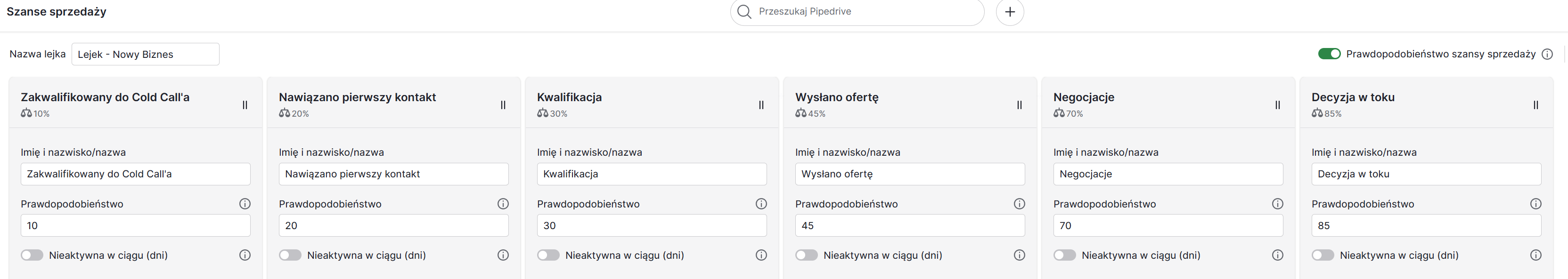Click probability field showing 30
Screen dimensions: 1568x279
(651, 225)
